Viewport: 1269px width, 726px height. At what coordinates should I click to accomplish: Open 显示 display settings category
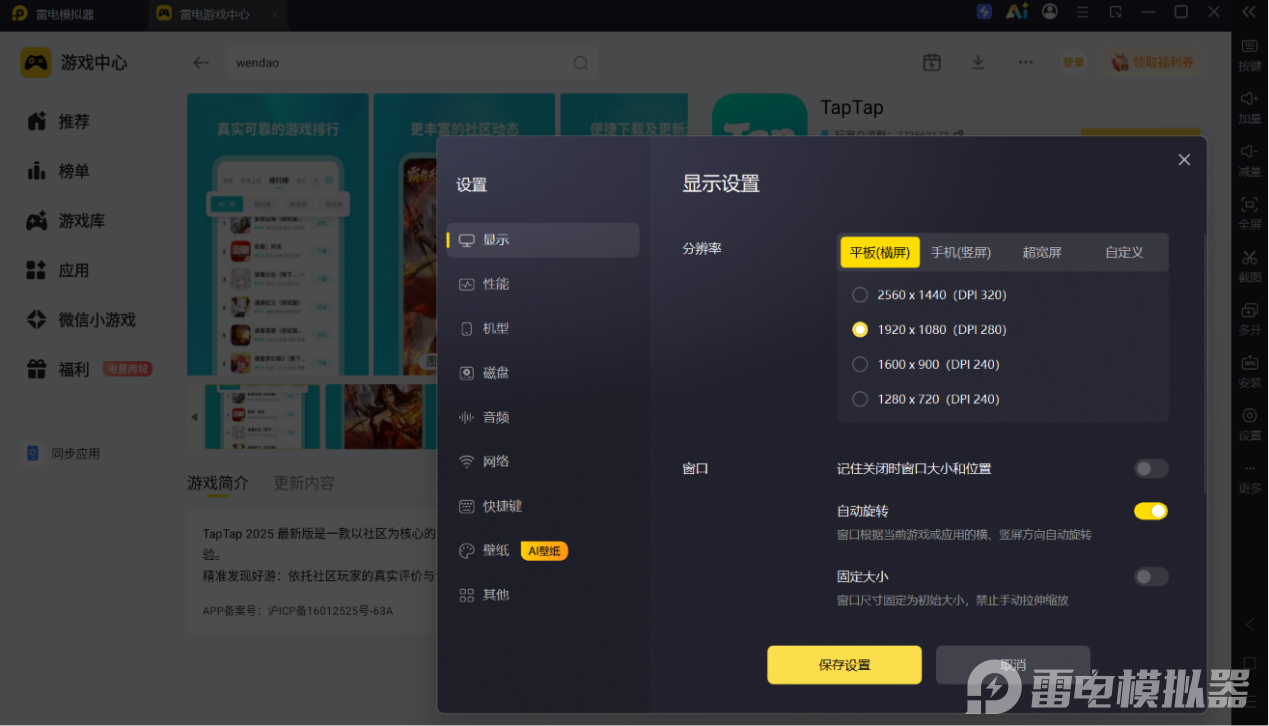(x=543, y=240)
